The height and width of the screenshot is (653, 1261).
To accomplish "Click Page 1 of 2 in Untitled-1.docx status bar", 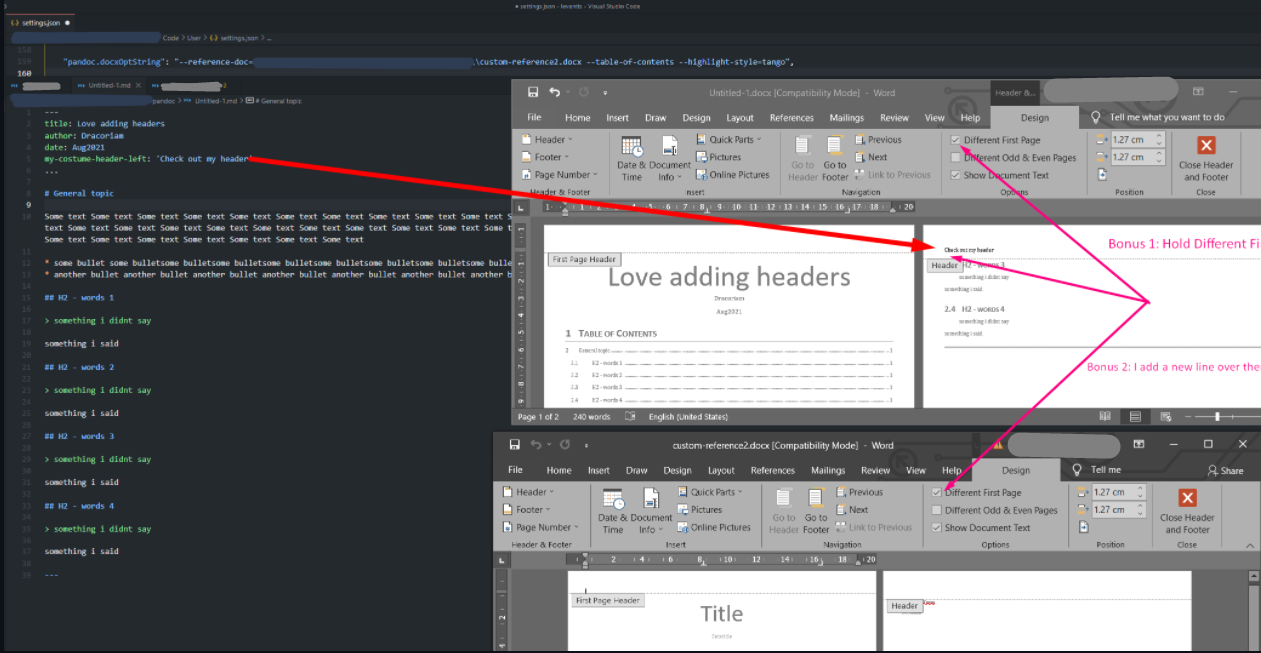I will [x=538, y=416].
